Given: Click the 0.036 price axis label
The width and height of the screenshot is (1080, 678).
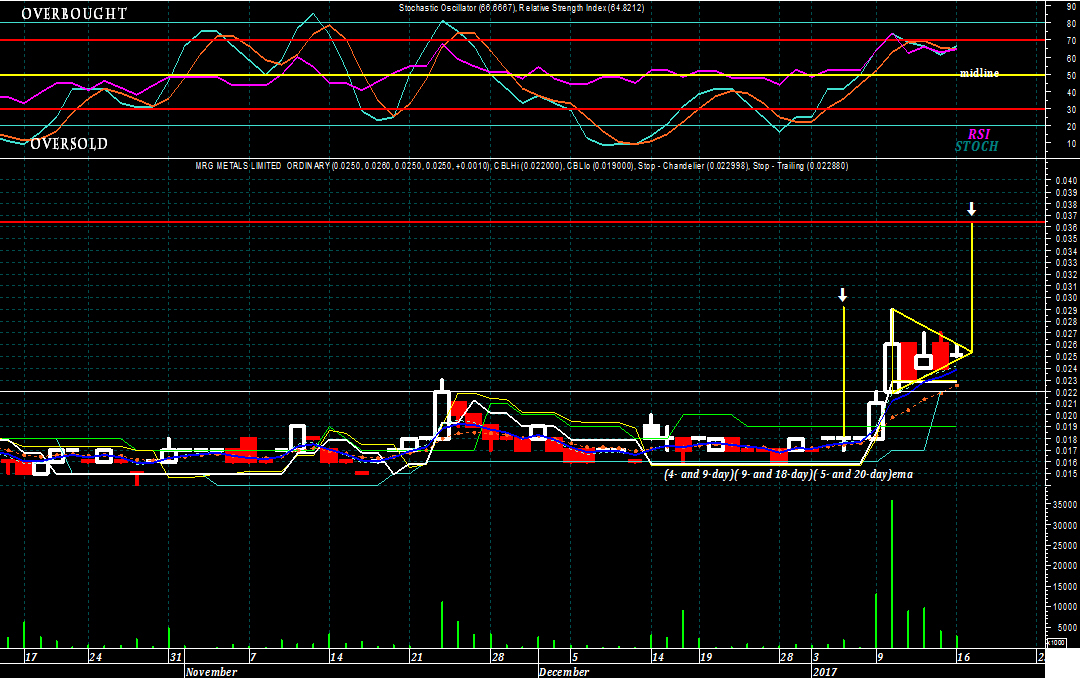Looking at the screenshot, I should pos(1066,227).
